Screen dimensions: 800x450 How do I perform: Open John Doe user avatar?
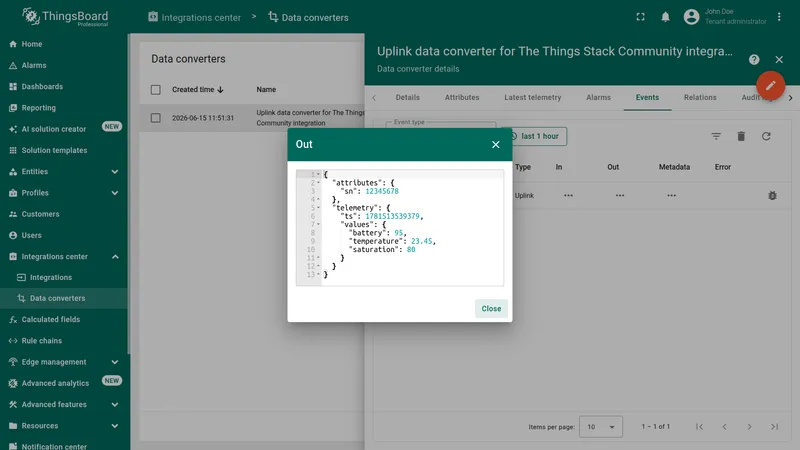[x=691, y=17]
